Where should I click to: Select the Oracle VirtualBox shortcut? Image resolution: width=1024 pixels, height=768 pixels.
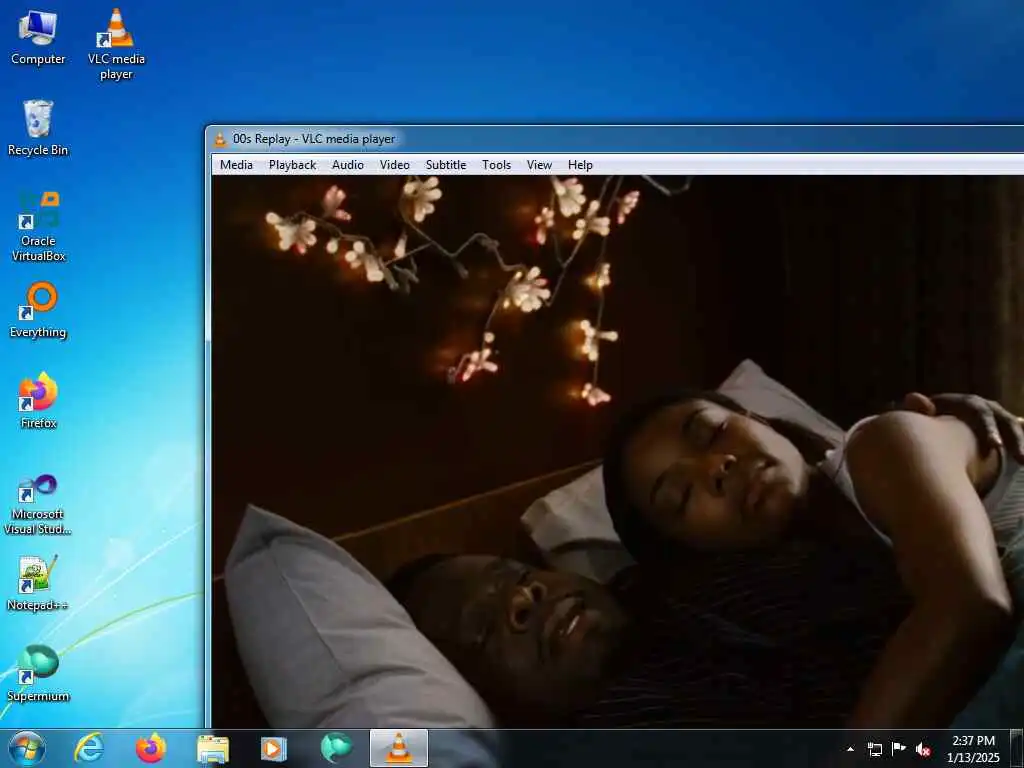38,227
